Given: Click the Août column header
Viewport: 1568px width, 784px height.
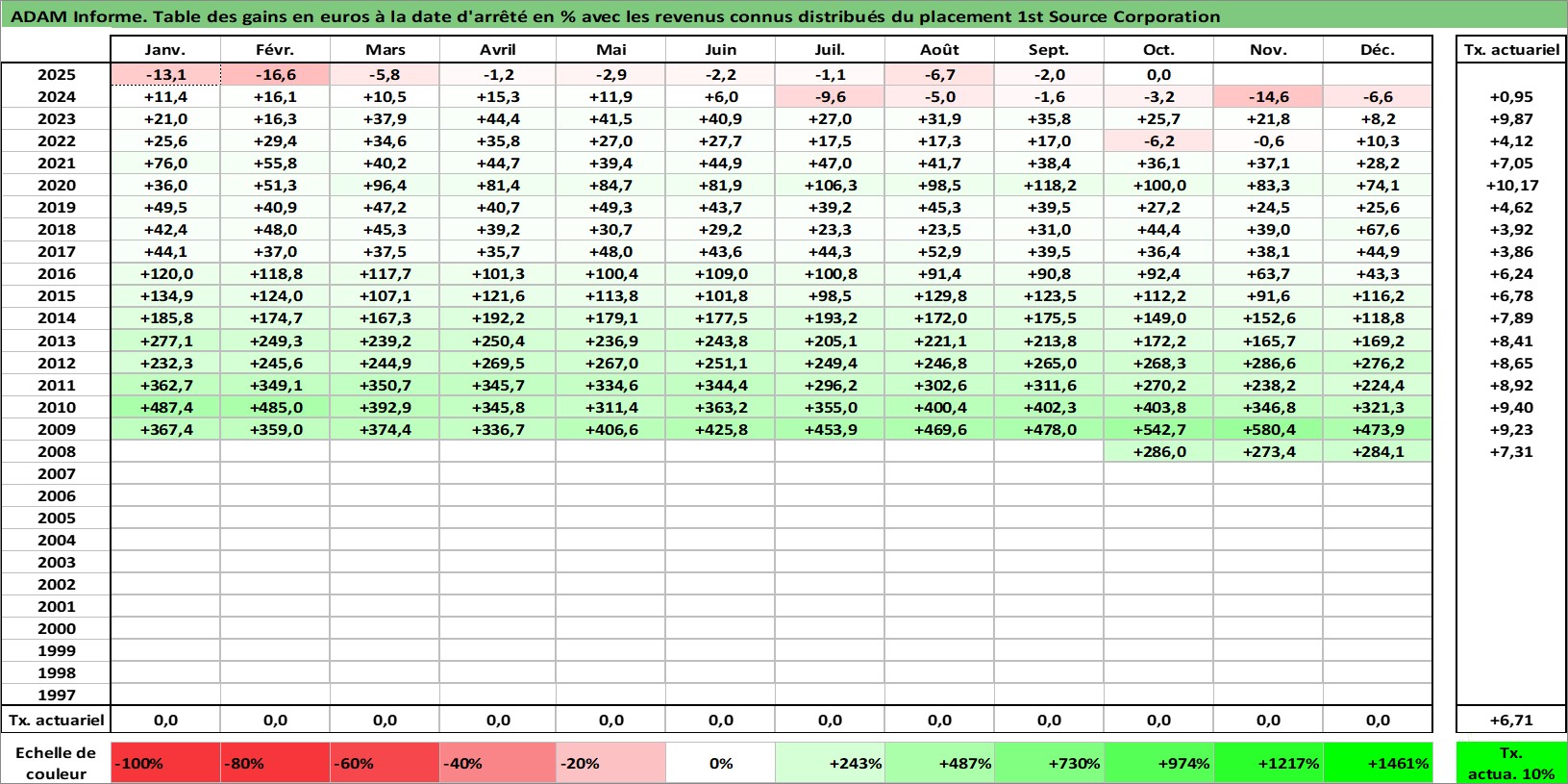Looking at the screenshot, I should pos(939,49).
